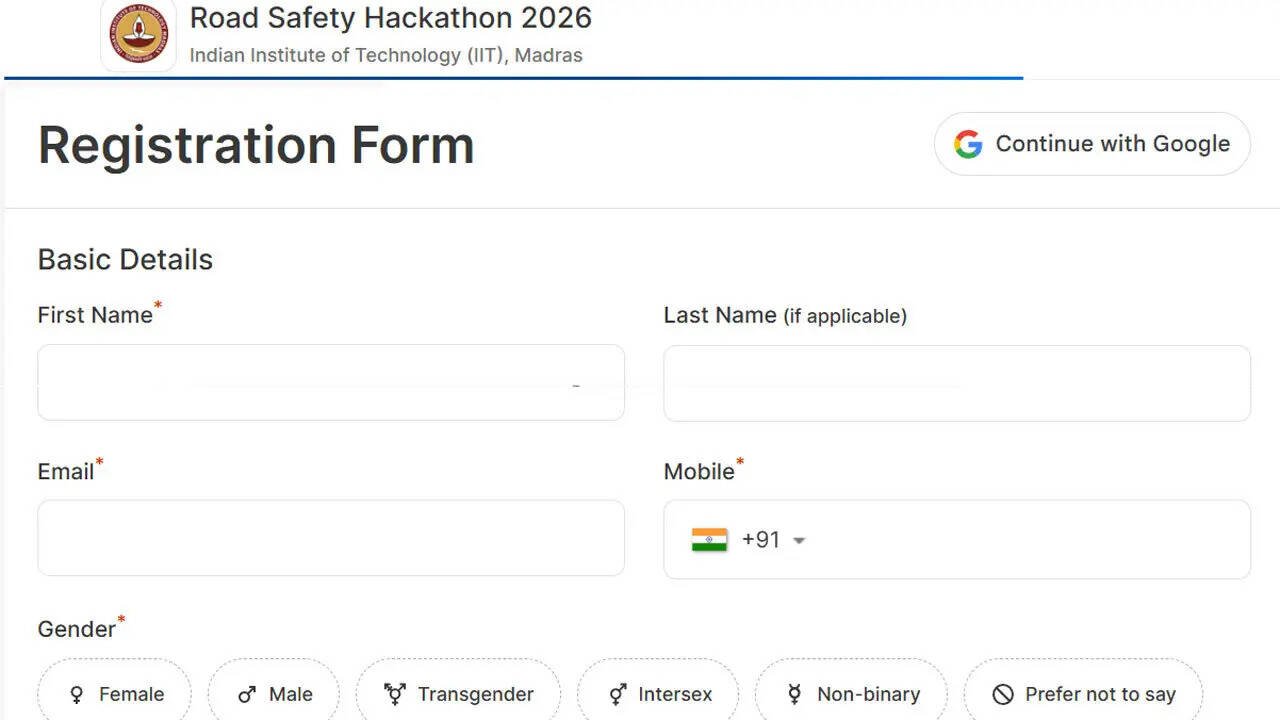Click the non-binary gender symbol icon
1280x720 pixels.
point(794,693)
